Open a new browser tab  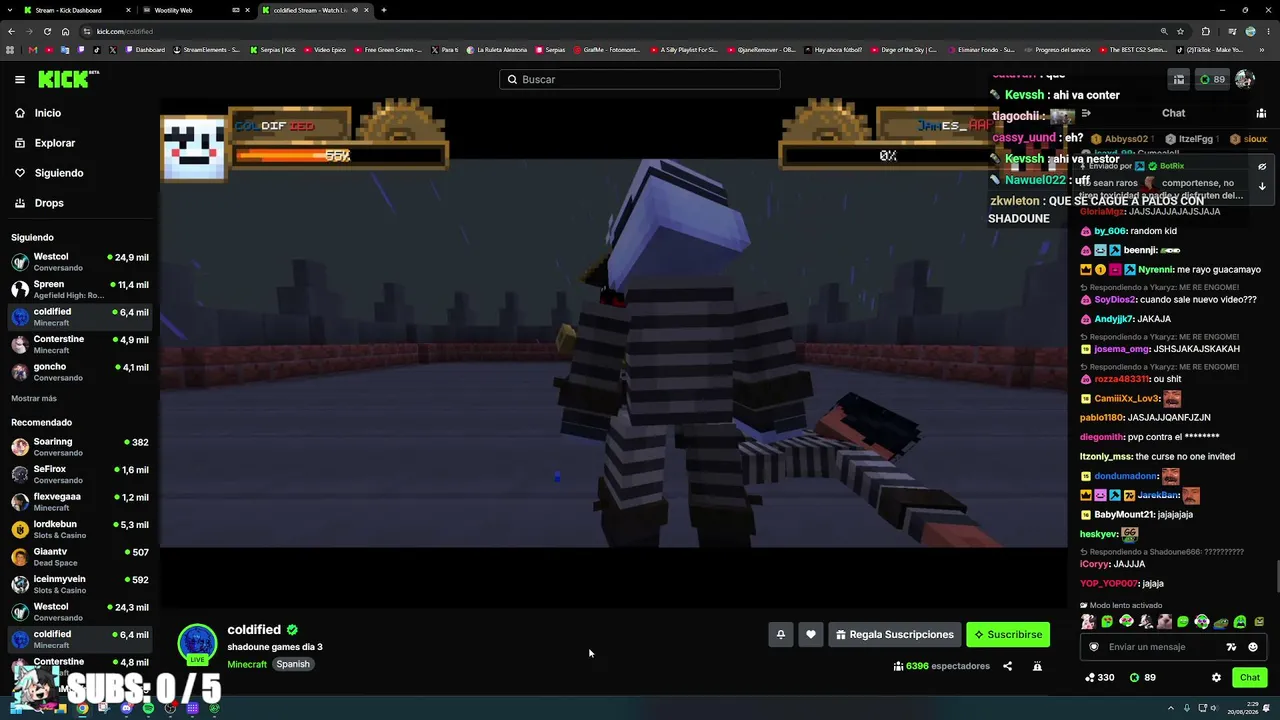[x=384, y=10]
